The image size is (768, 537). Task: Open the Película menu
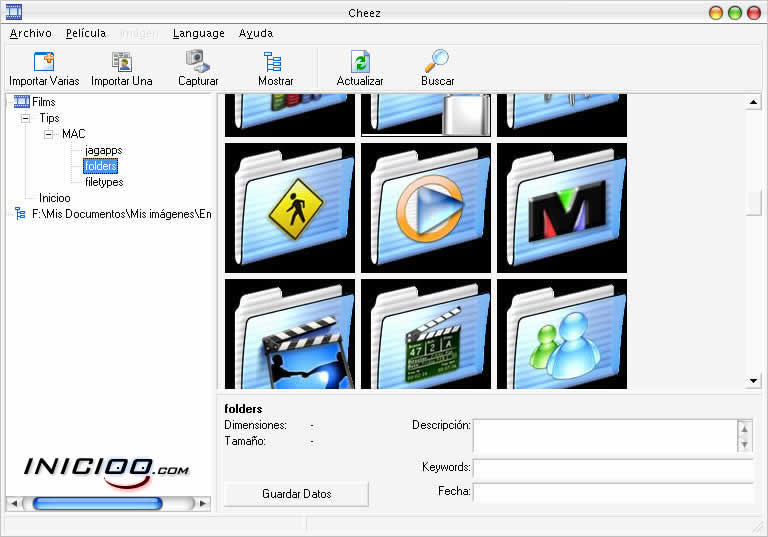[86, 33]
